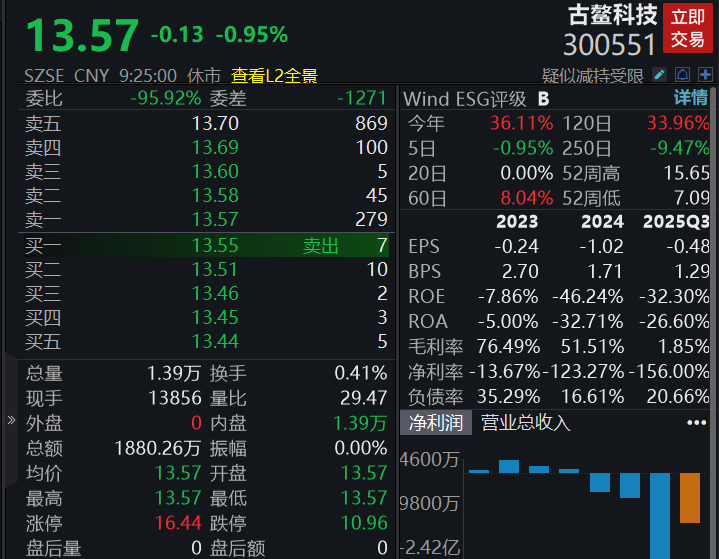This screenshot has width=719, height=559.
Task: Click the stock name 古鳌科技
Action: (x=613, y=15)
